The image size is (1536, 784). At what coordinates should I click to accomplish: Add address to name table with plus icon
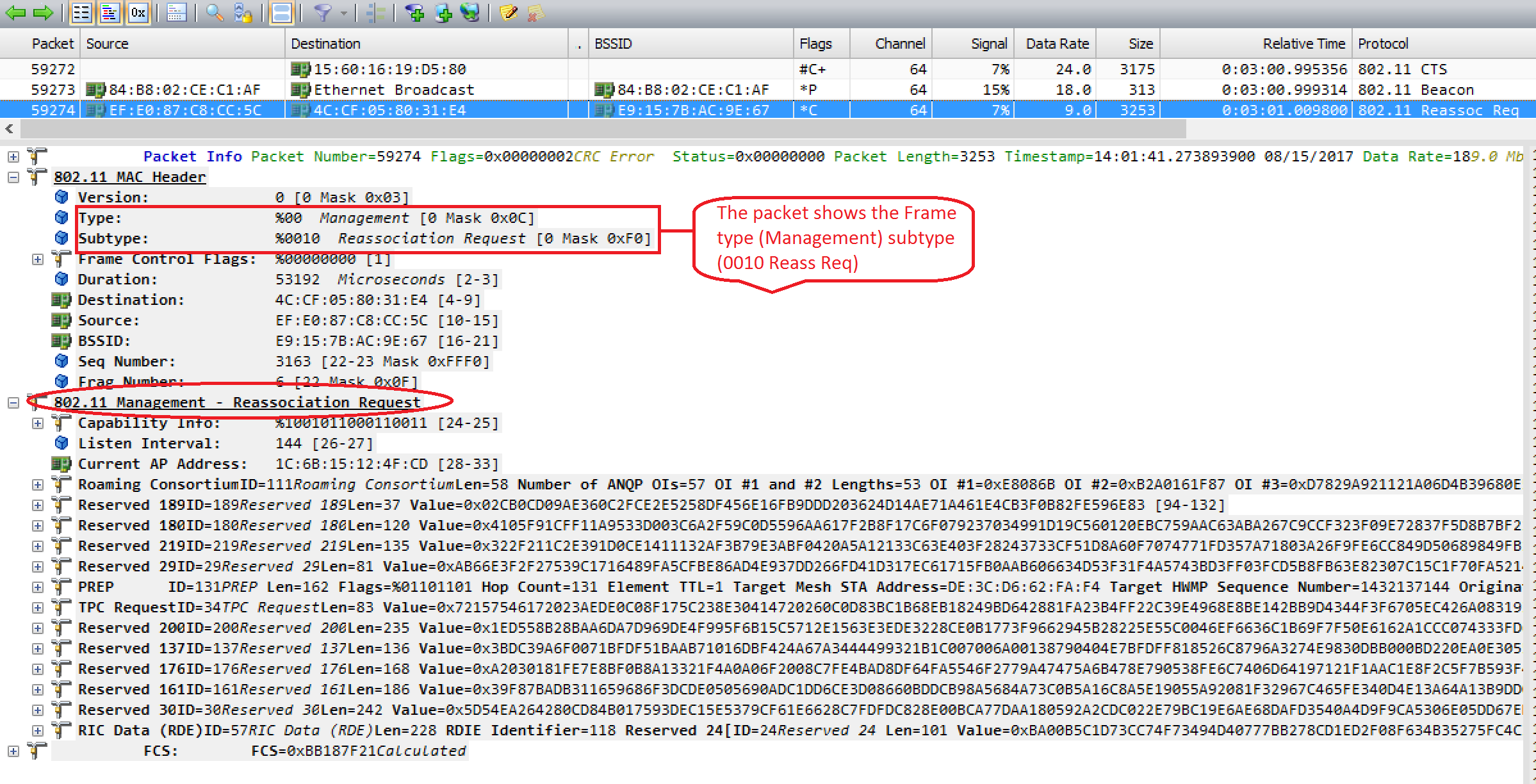click(x=443, y=12)
